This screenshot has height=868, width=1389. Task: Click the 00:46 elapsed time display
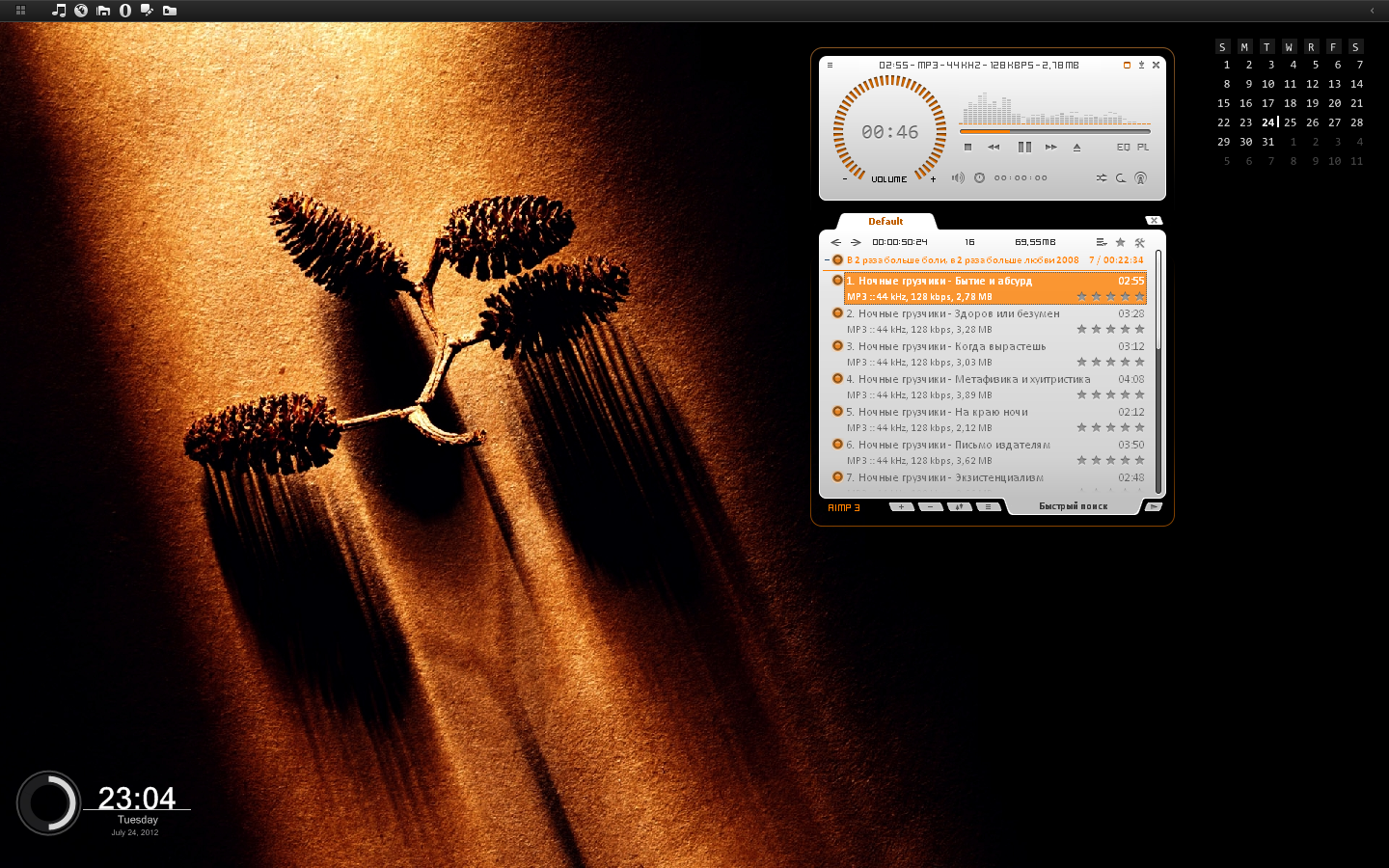pyautogui.click(x=890, y=132)
